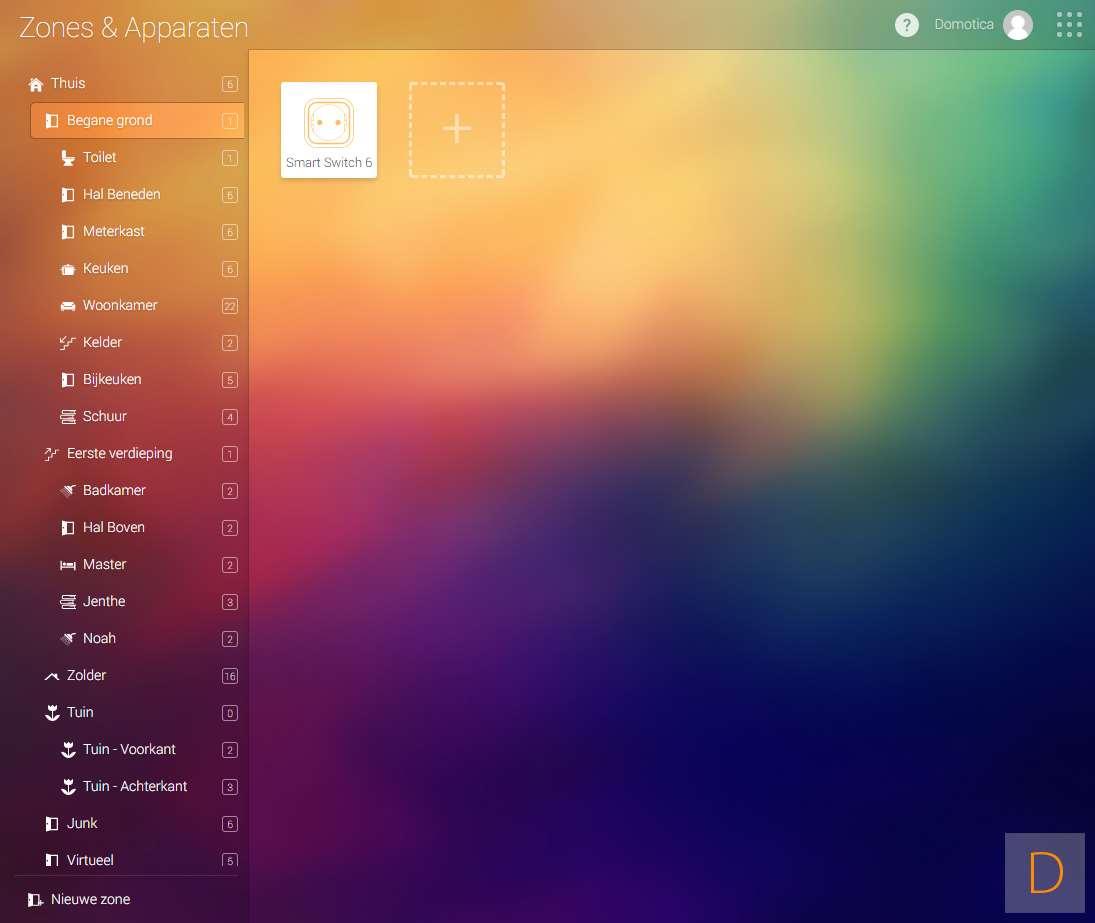Select the Hal Boven zone
The image size is (1095, 923).
[x=114, y=528]
